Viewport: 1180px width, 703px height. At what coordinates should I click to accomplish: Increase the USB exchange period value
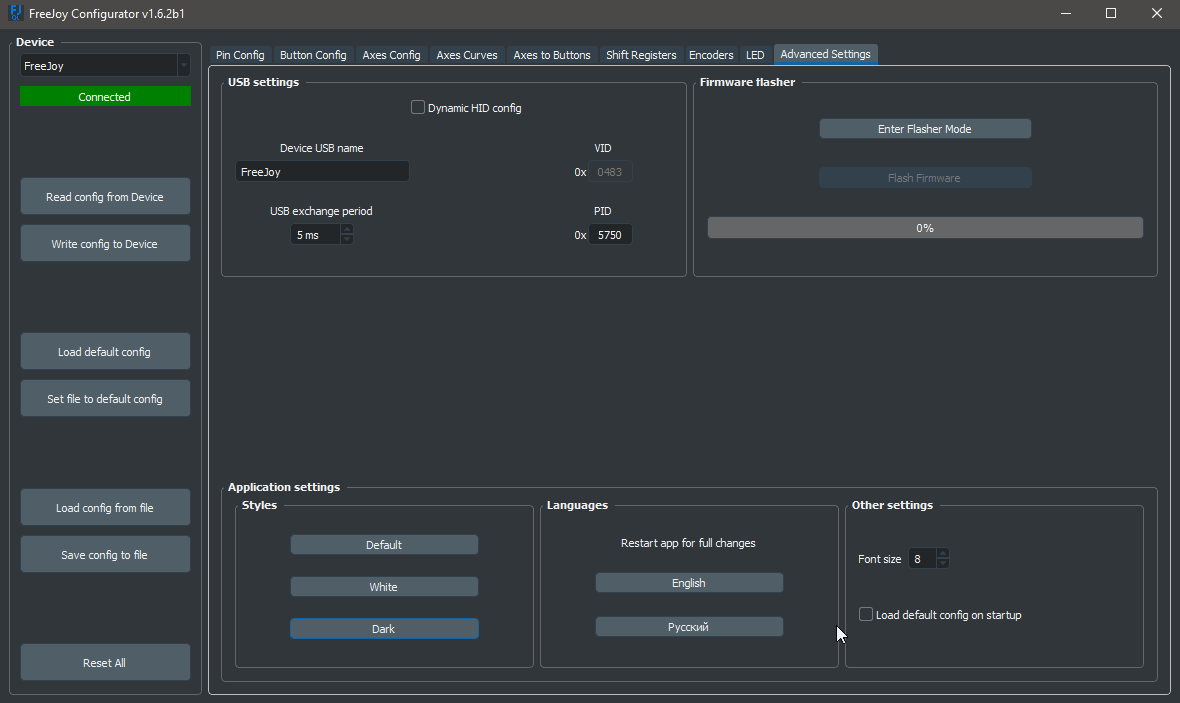(x=347, y=229)
